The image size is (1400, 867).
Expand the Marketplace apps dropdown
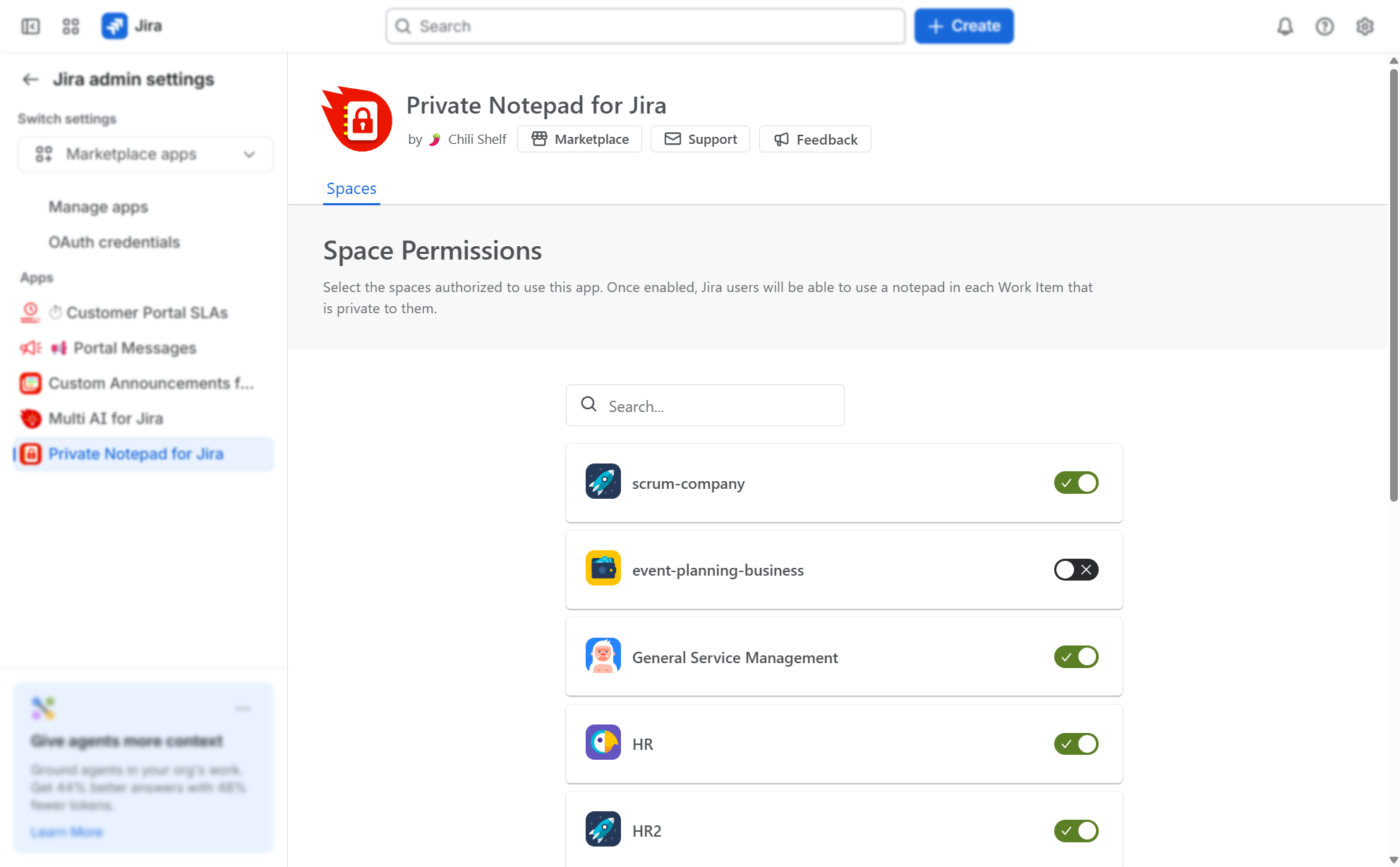pyautogui.click(x=145, y=154)
